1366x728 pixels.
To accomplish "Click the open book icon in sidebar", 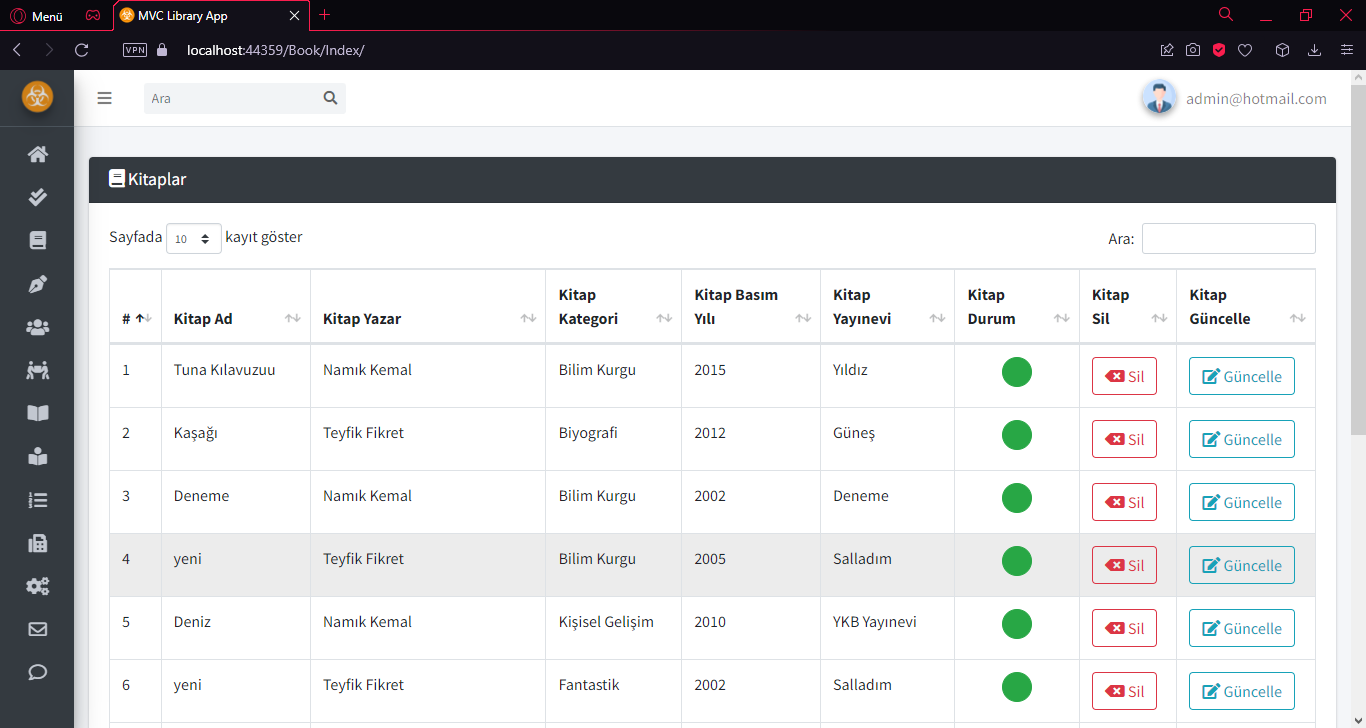I will 38,413.
